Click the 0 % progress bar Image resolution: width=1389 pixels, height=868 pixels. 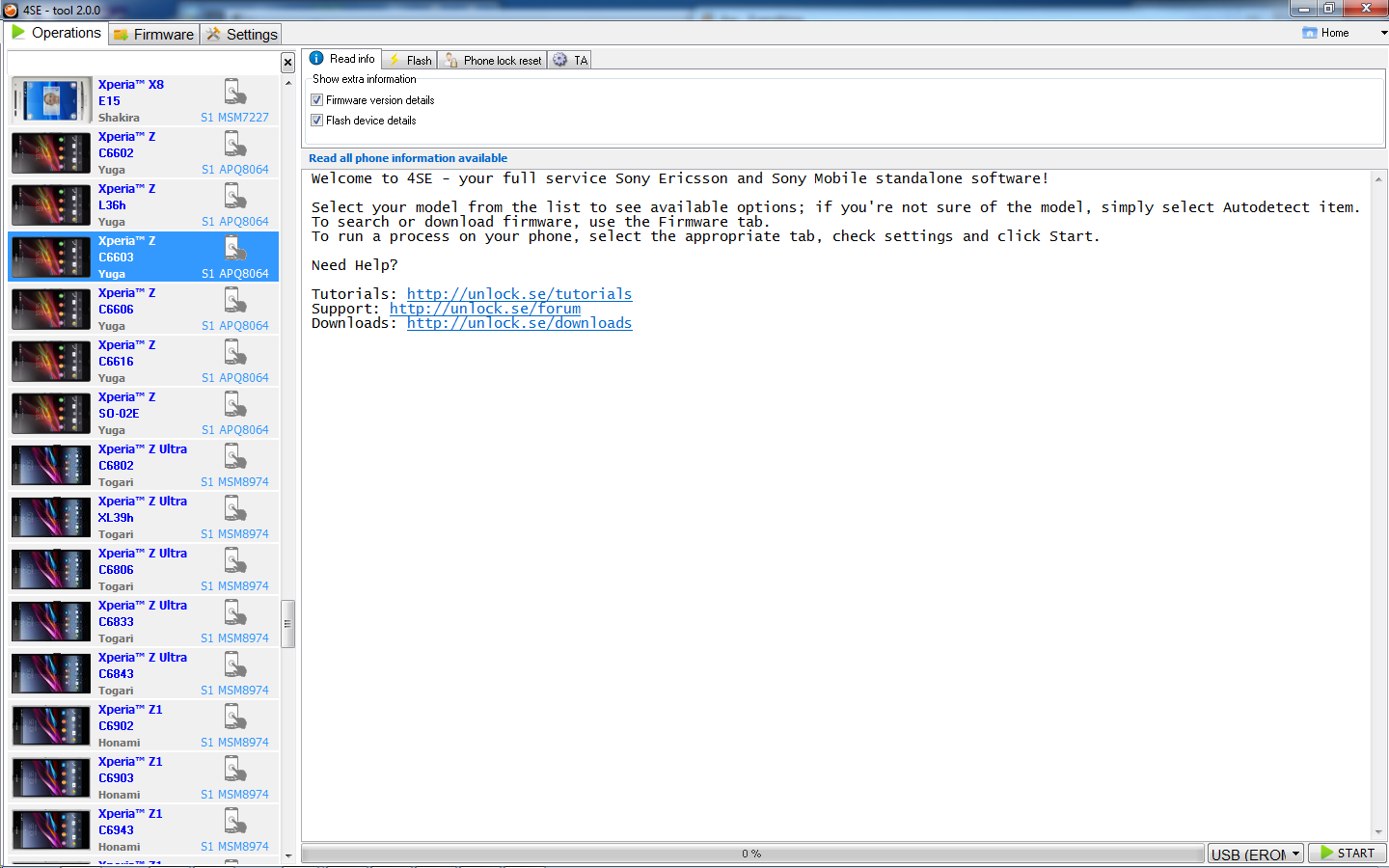coord(752,854)
